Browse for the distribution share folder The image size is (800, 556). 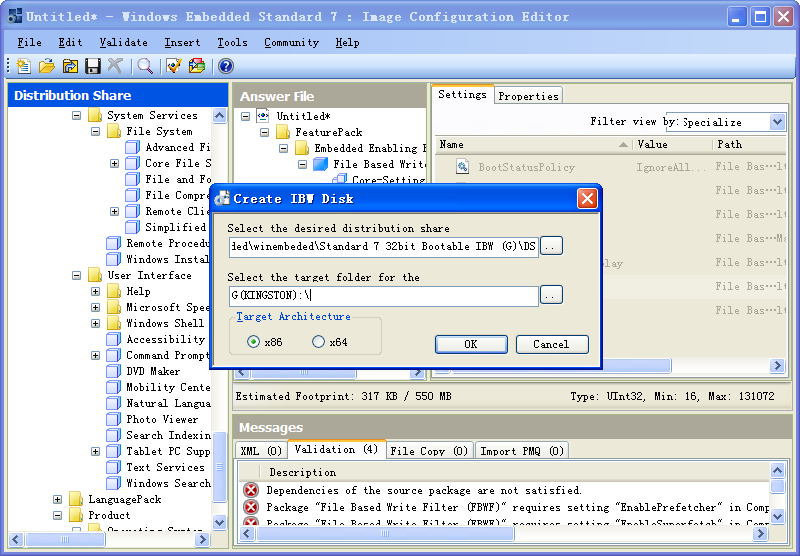pyautogui.click(x=551, y=246)
